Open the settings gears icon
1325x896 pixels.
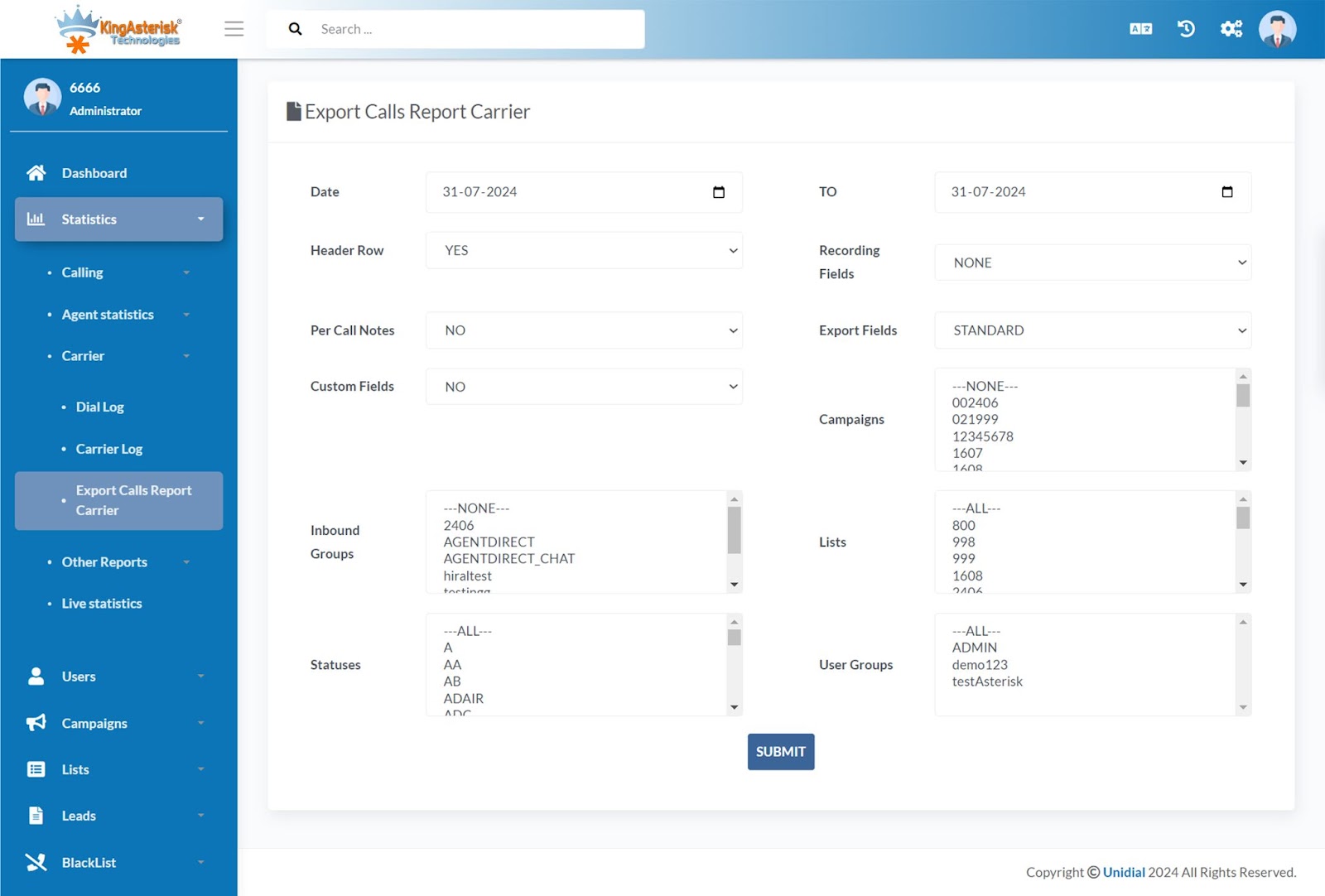[1231, 29]
